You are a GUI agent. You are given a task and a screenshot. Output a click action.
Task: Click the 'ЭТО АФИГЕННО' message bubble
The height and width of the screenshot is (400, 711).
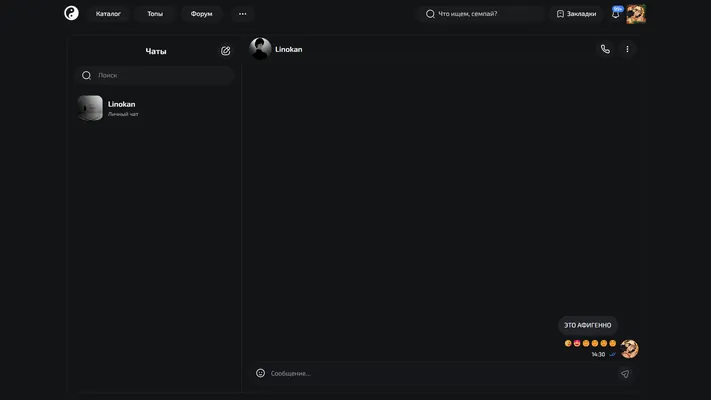(587, 325)
